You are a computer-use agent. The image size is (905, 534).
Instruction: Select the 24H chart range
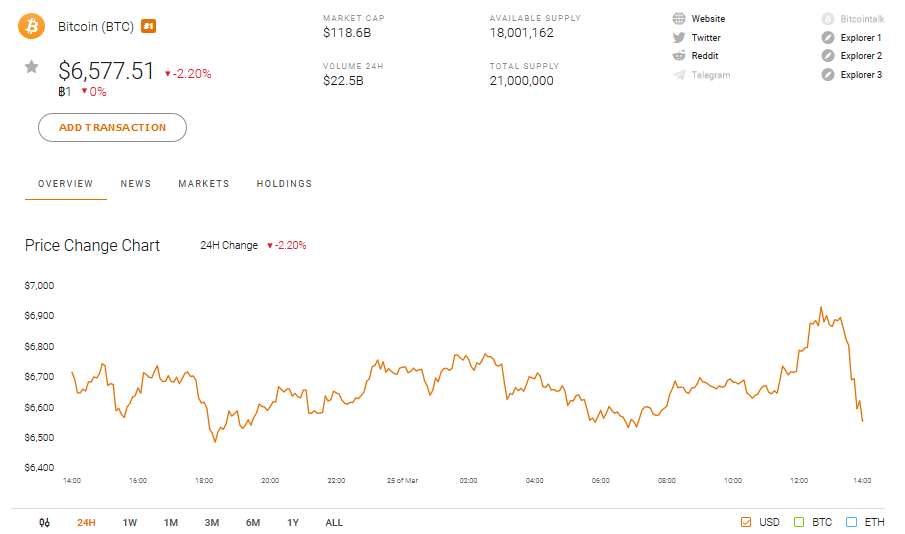click(86, 522)
